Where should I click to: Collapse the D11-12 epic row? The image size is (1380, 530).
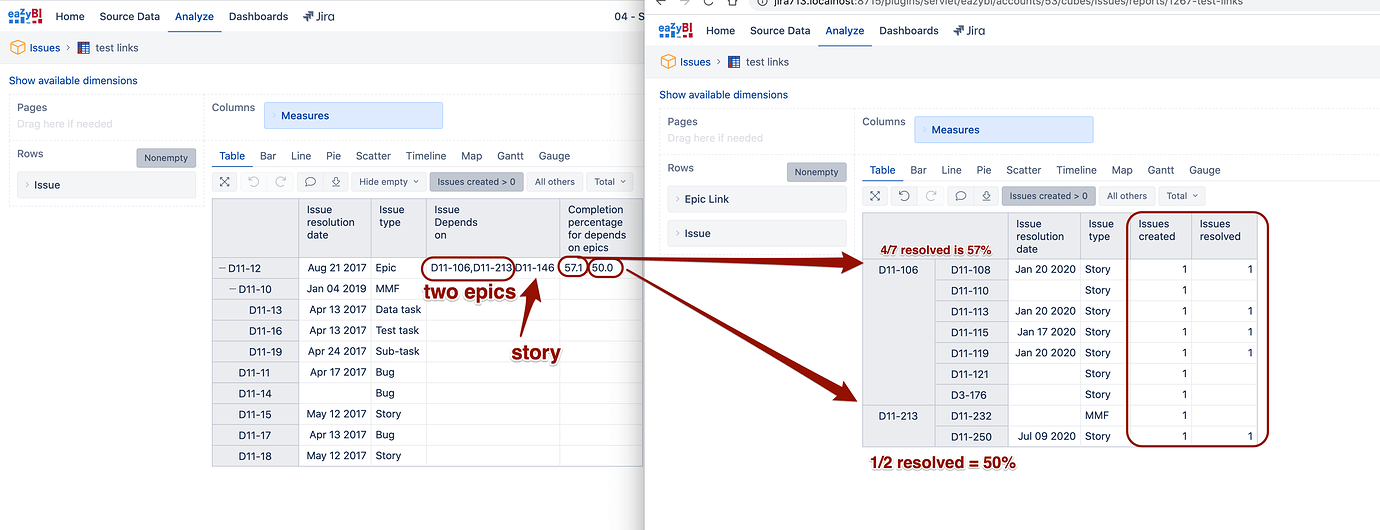click(221, 268)
